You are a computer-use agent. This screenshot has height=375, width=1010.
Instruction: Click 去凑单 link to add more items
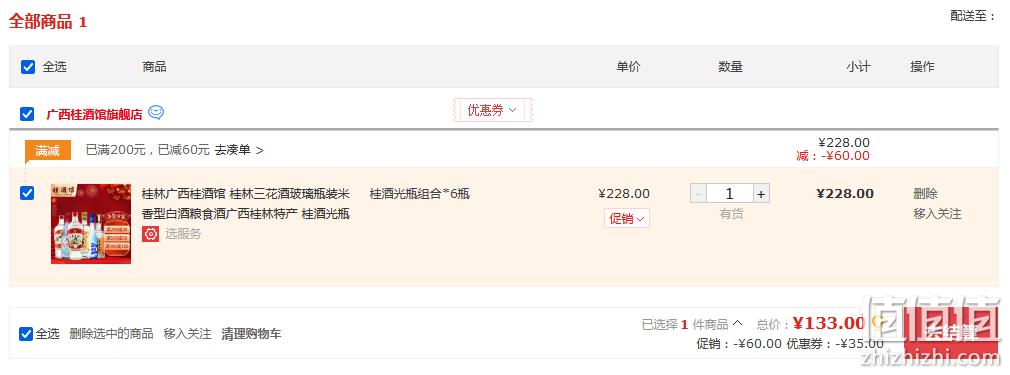(x=239, y=150)
